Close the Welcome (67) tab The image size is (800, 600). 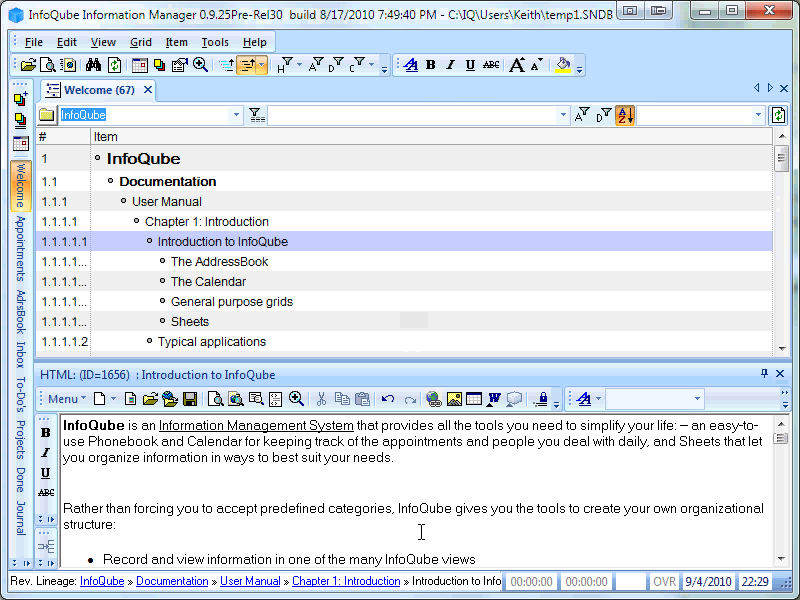[x=148, y=90]
